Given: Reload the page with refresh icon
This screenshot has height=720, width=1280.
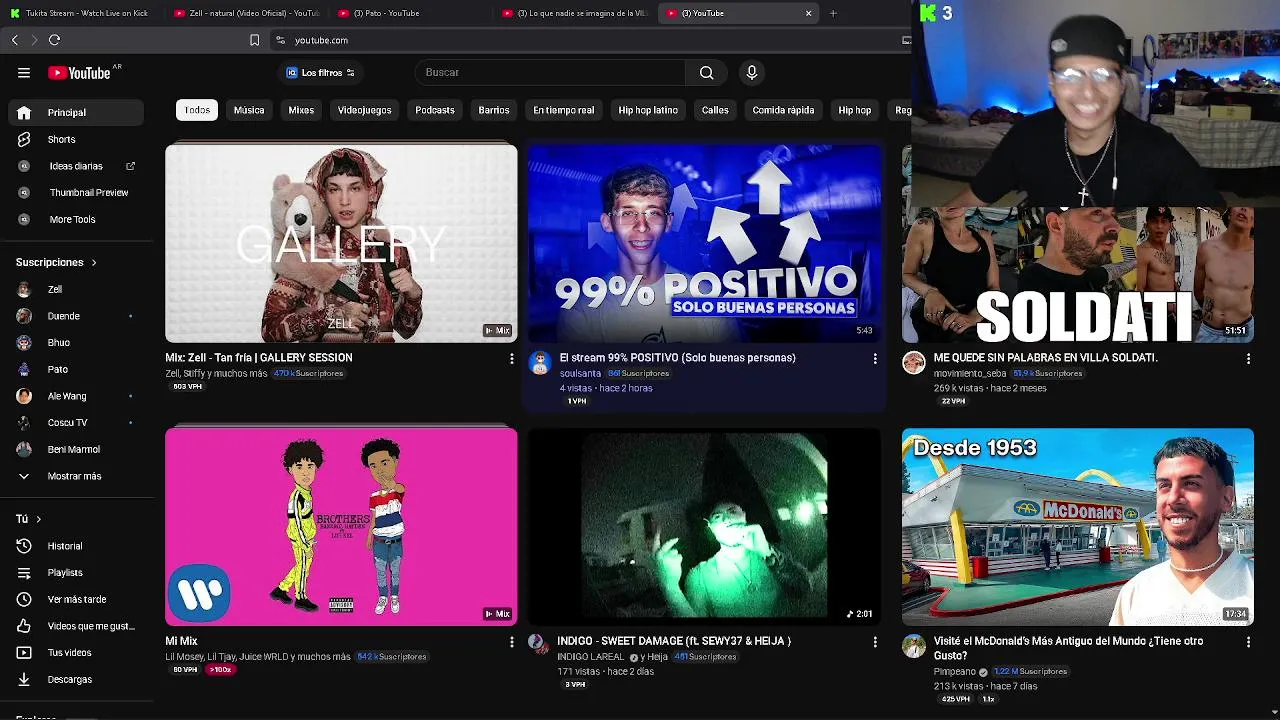Looking at the screenshot, I should coord(54,40).
